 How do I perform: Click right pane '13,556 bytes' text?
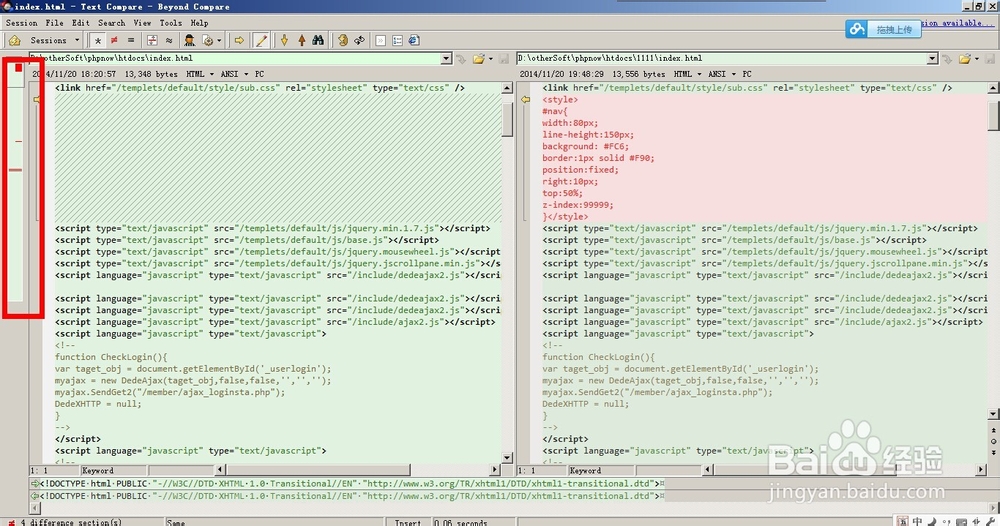[x=638, y=75]
